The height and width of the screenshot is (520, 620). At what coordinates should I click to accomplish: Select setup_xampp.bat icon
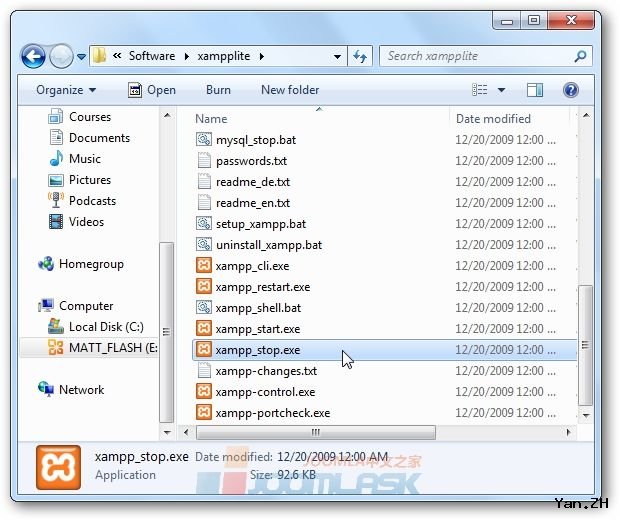[x=204, y=223]
